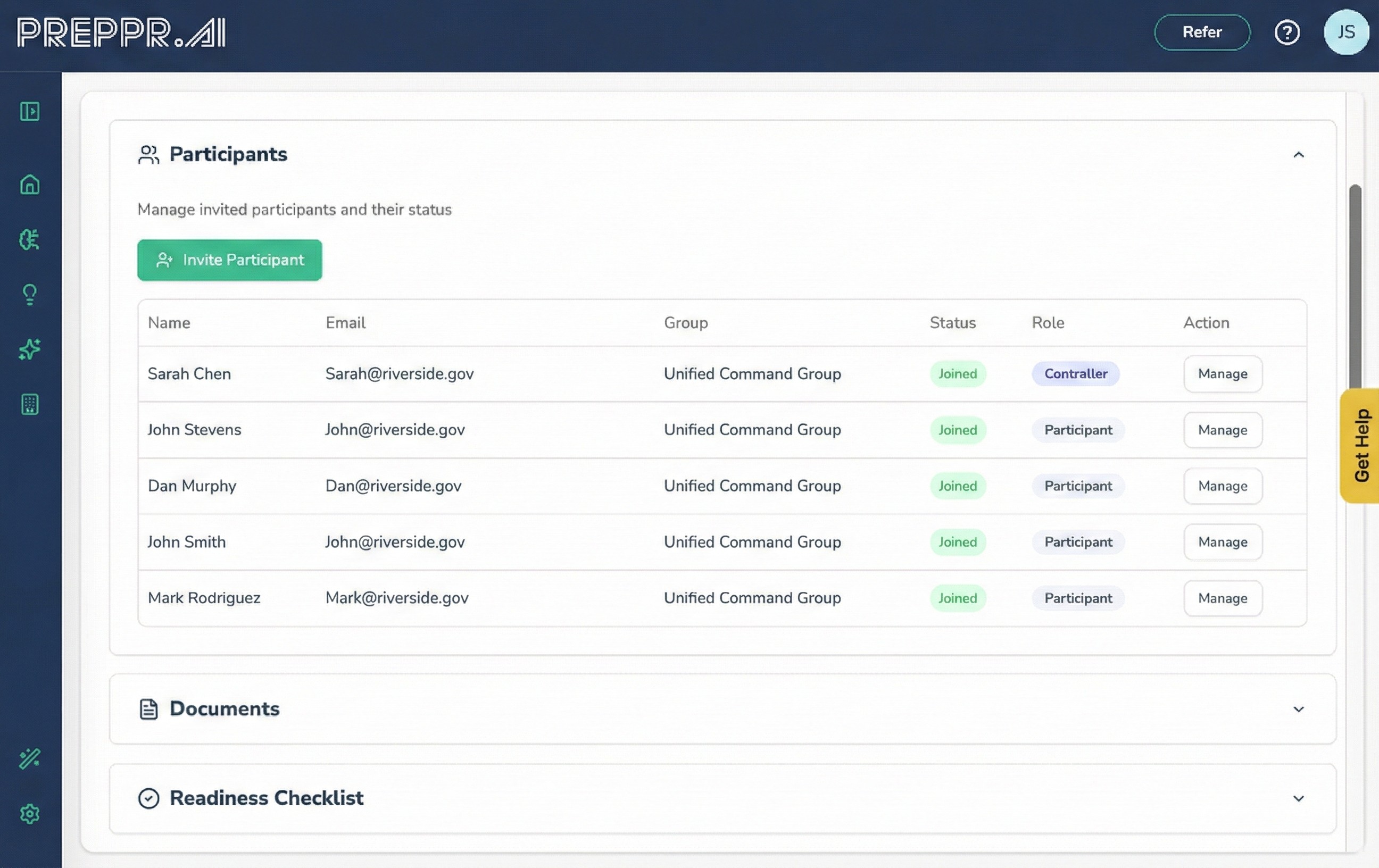Click the Refer button

[x=1201, y=32]
